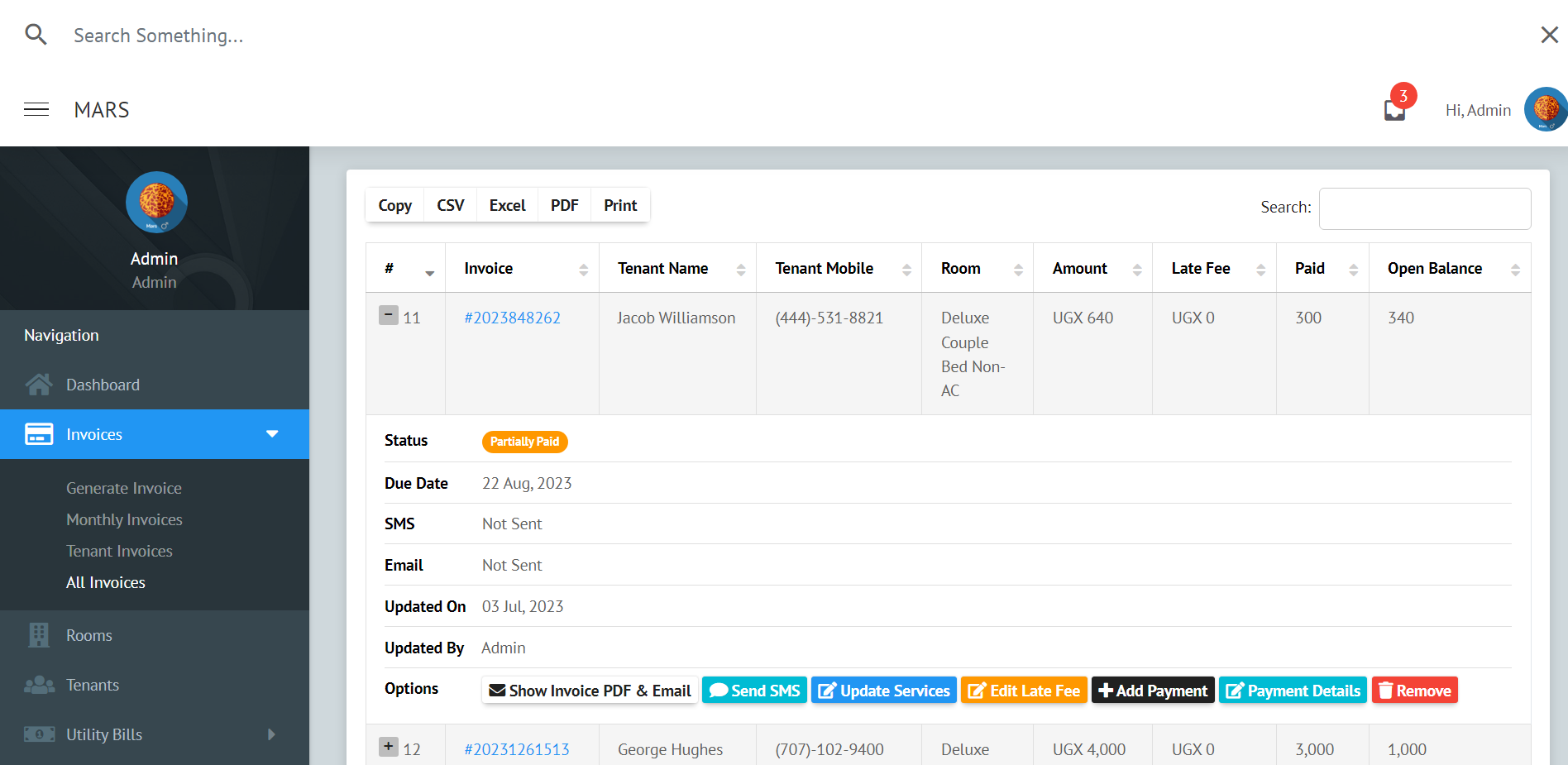Export table as CSV
This screenshot has width=1568, height=765.
tap(450, 205)
